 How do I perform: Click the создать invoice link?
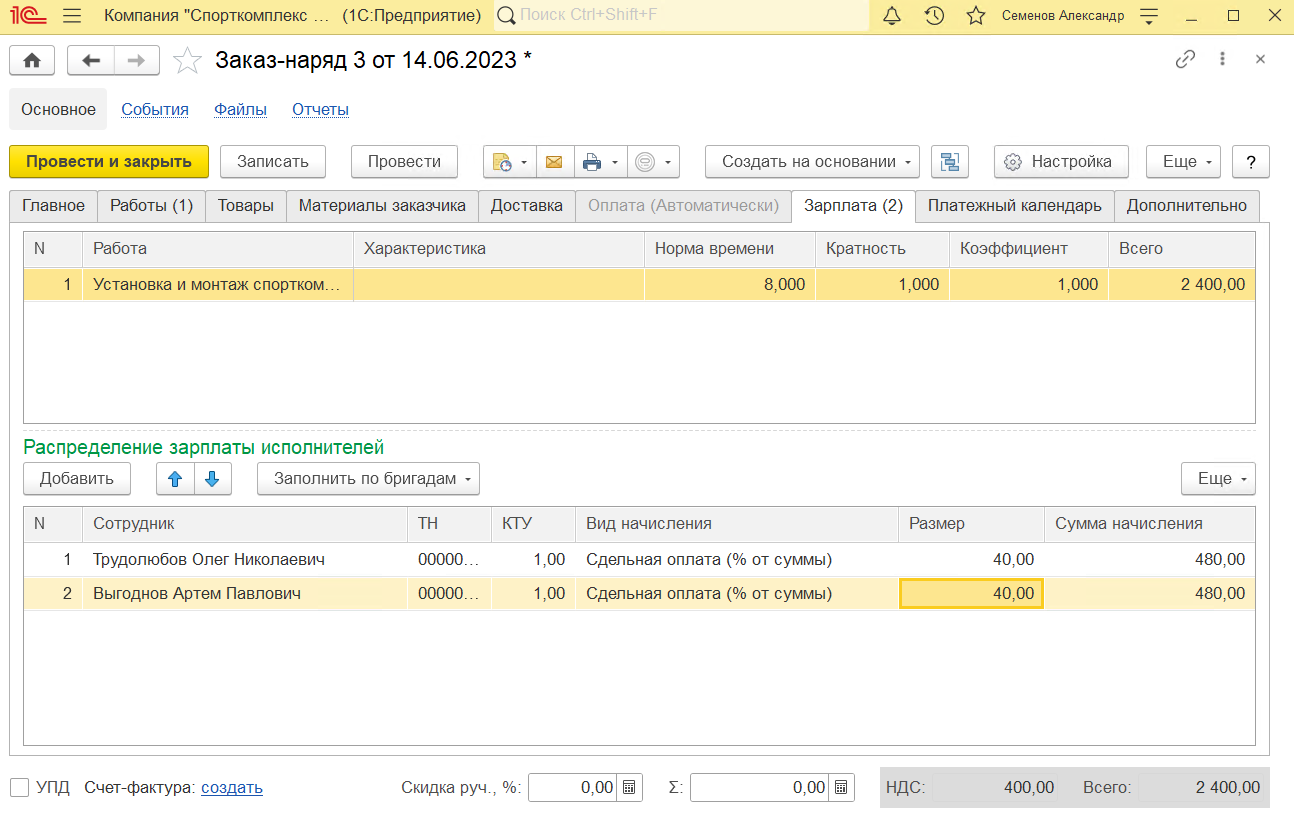pos(232,788)
